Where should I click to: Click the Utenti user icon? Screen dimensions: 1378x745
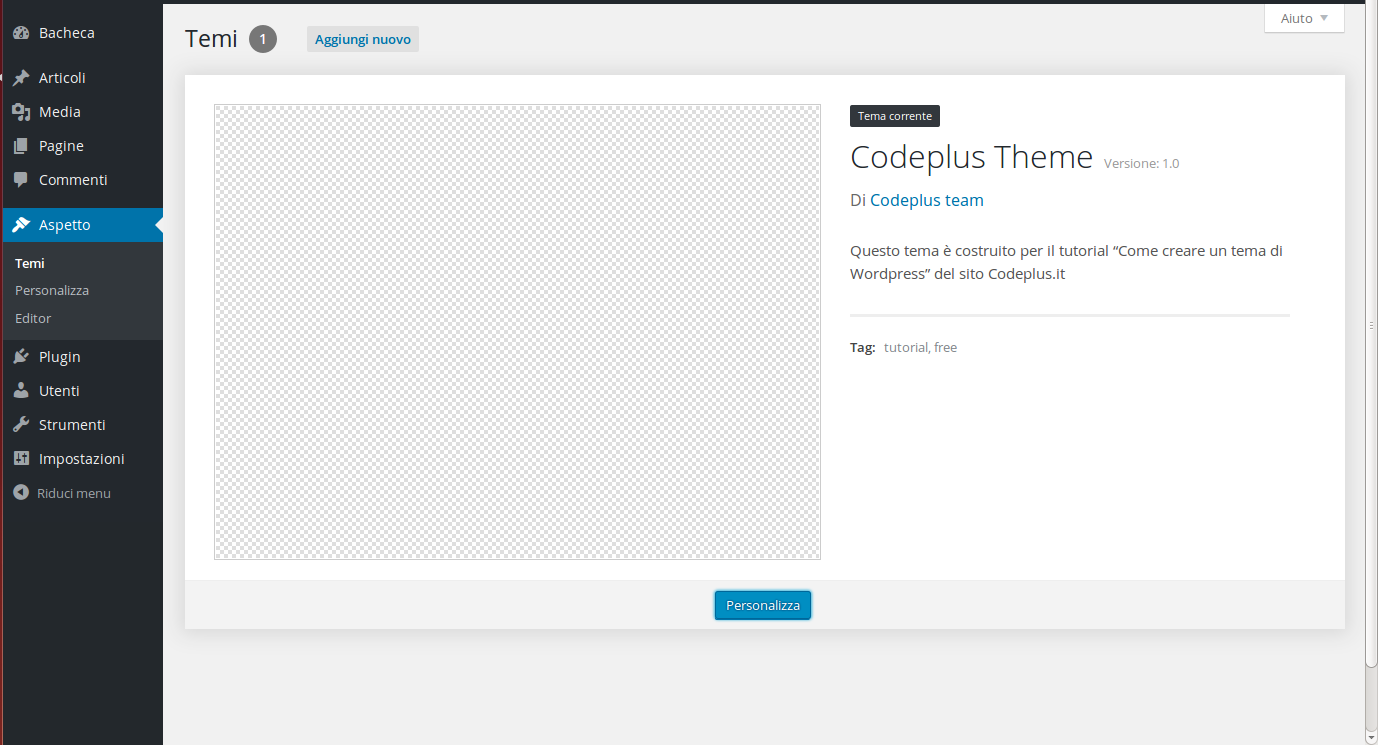[21, 391]
